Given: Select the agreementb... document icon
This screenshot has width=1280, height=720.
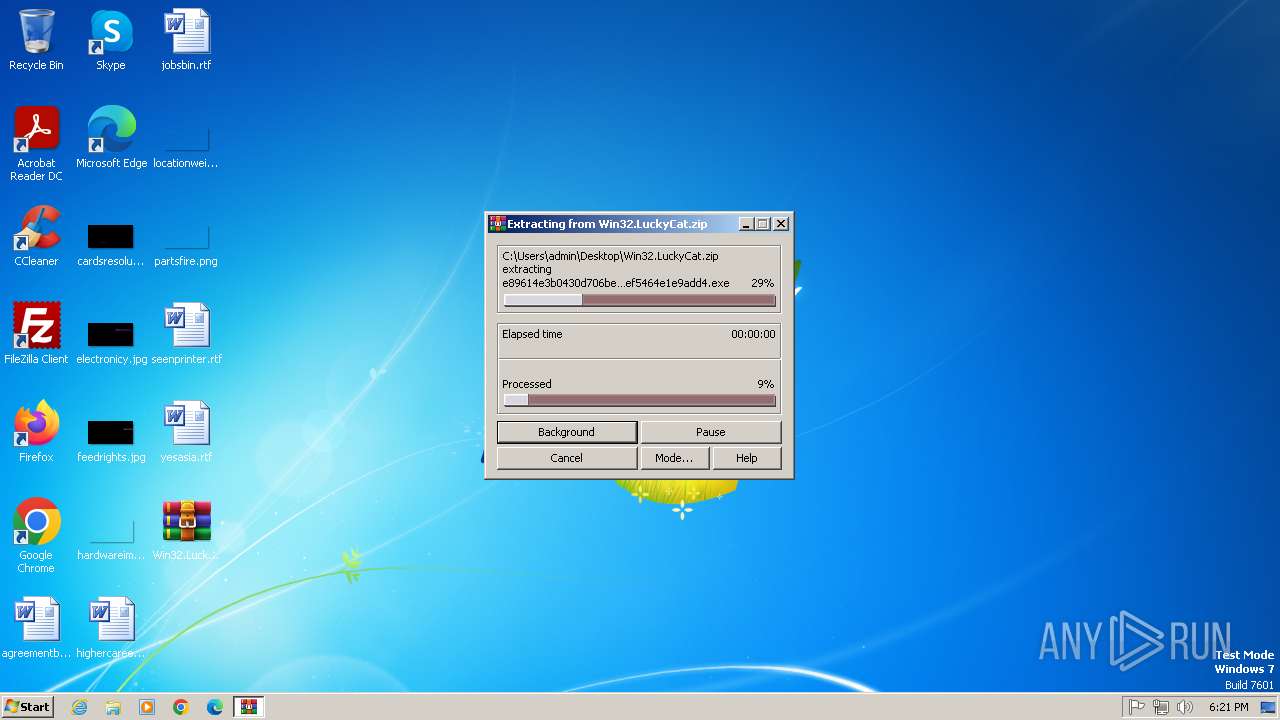Looking at the screenshot, I should tap(36, 628).
